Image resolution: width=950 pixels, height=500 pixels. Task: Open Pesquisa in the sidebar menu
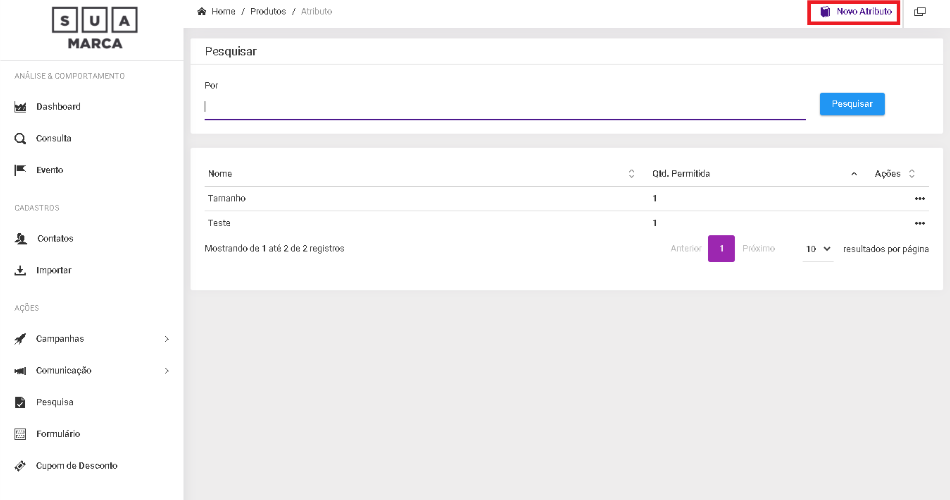tap(54, 403)
